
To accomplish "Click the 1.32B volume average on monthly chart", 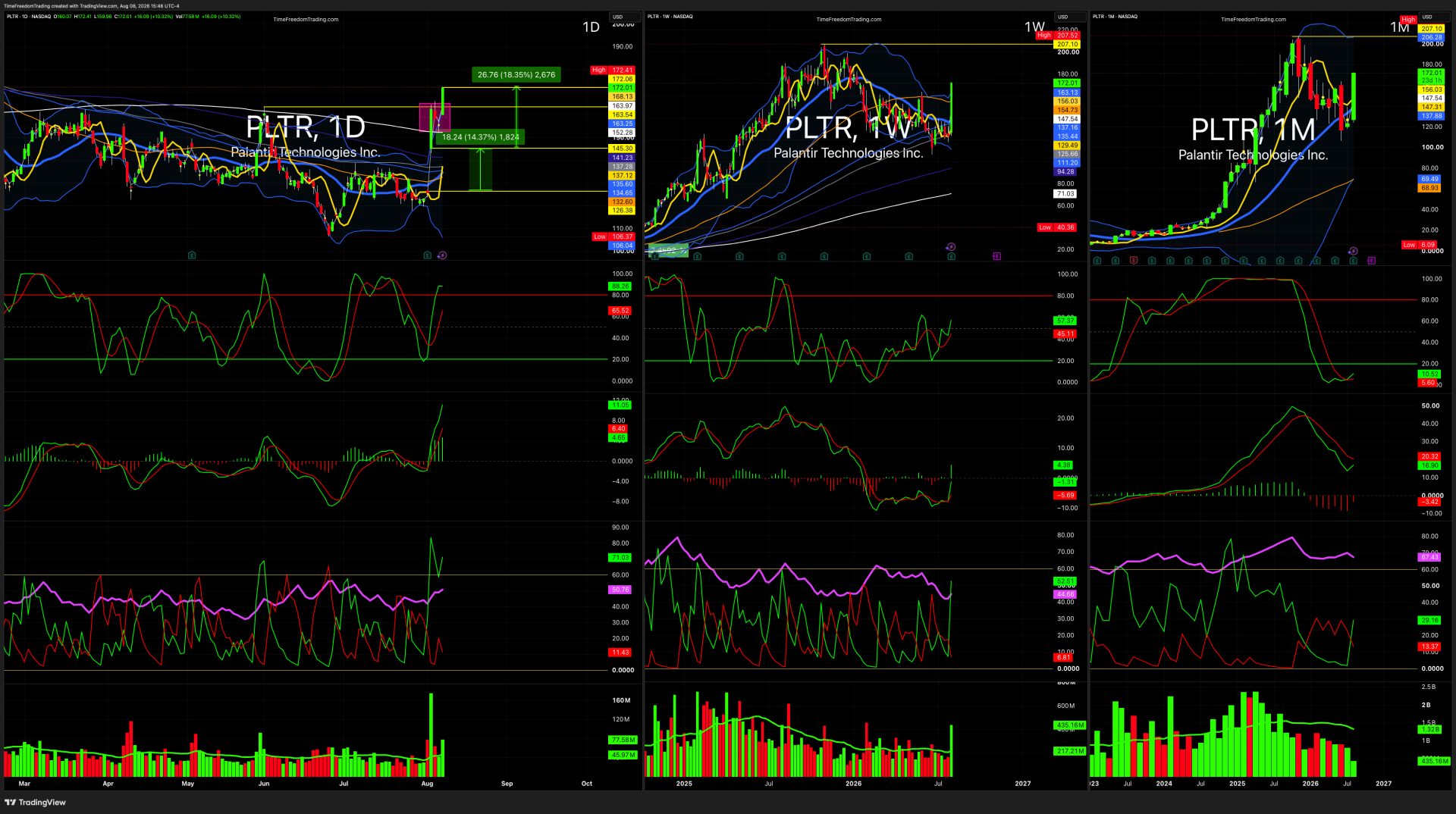I will tap(1429, 729).
